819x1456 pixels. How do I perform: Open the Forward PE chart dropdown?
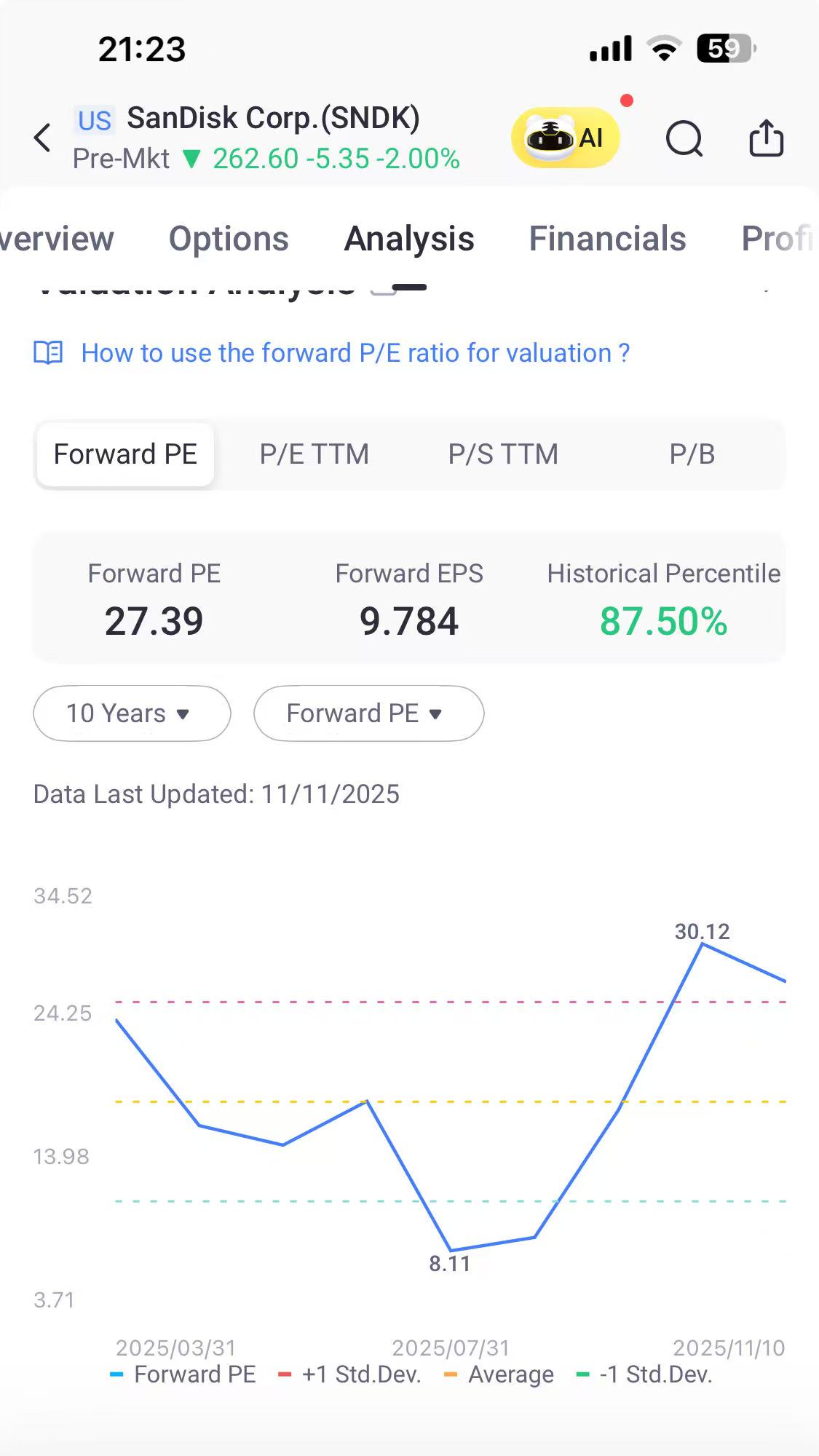(x=368, y=713)
